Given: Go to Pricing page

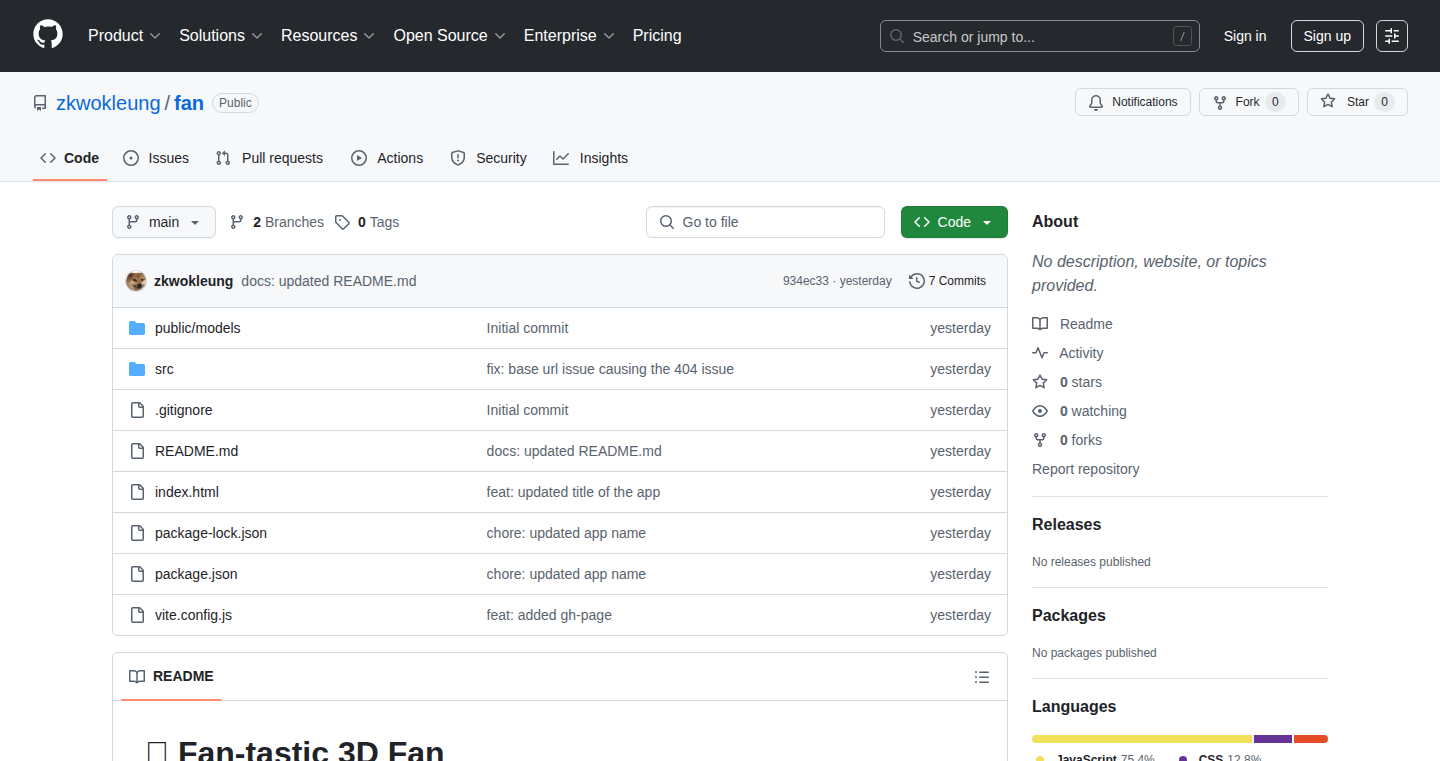Looking at the screenshot, I should [657, 36].
